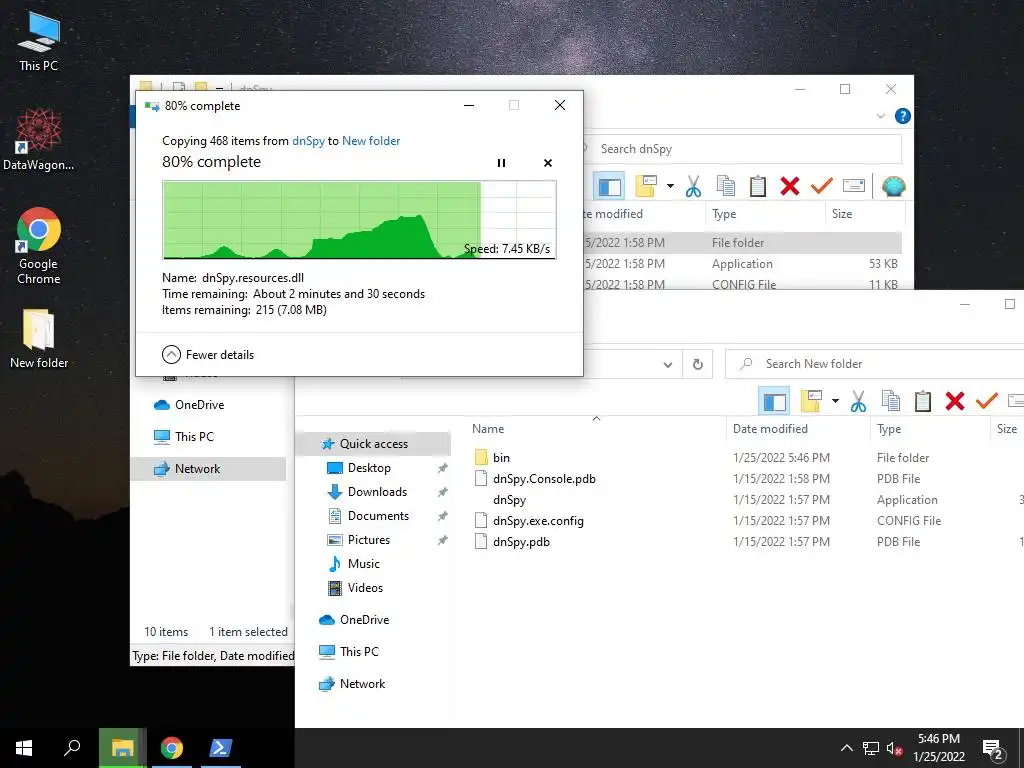This screenshot has height=768, width=1024.
Task: Click Properties icon in dnSpy window toolbar
Action: click(x=854, y=187)
